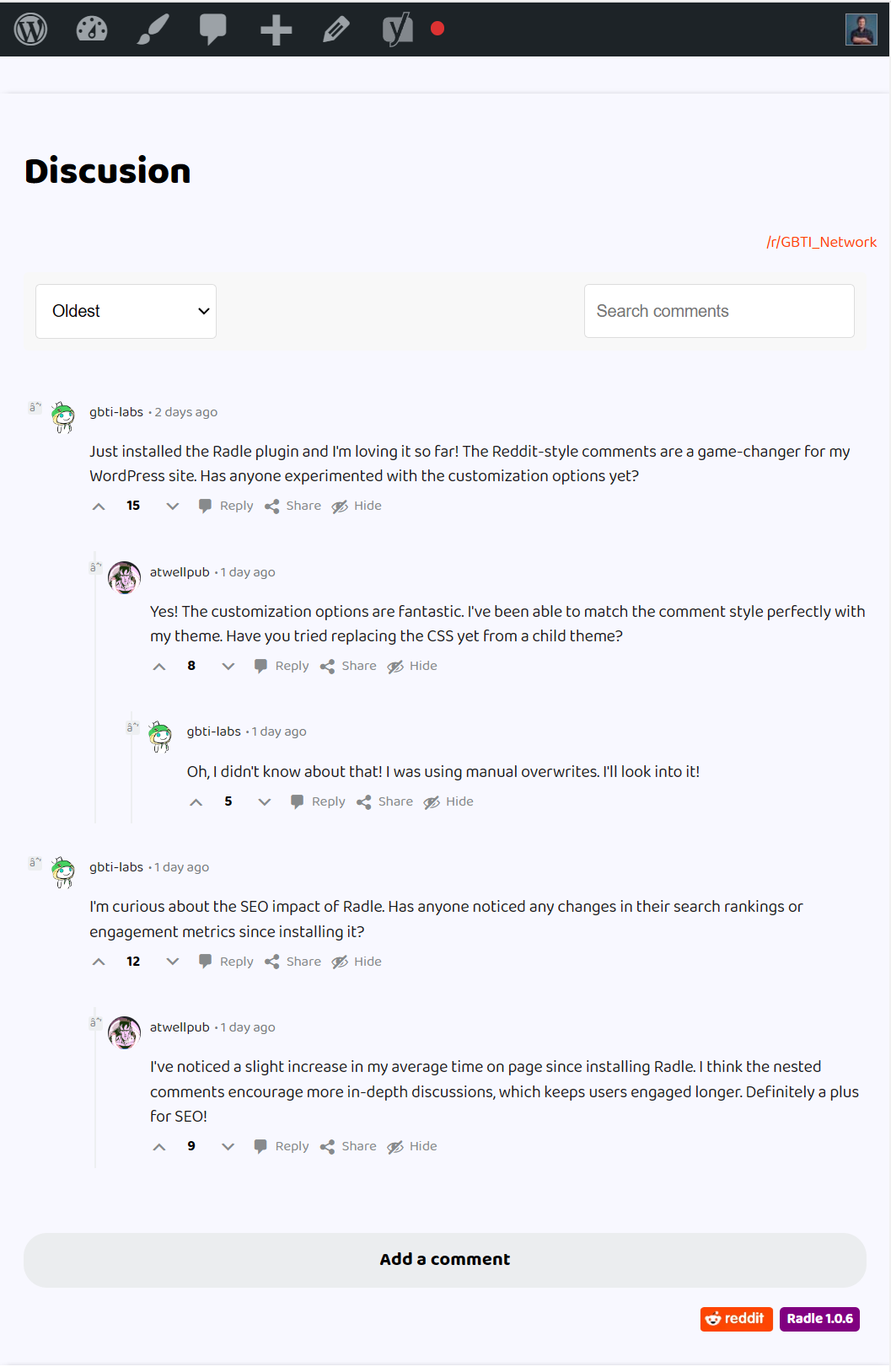Hide gbti-labs' top comment
The image size is (891, 1372).
pyautogui.click(x=356, y=506)
